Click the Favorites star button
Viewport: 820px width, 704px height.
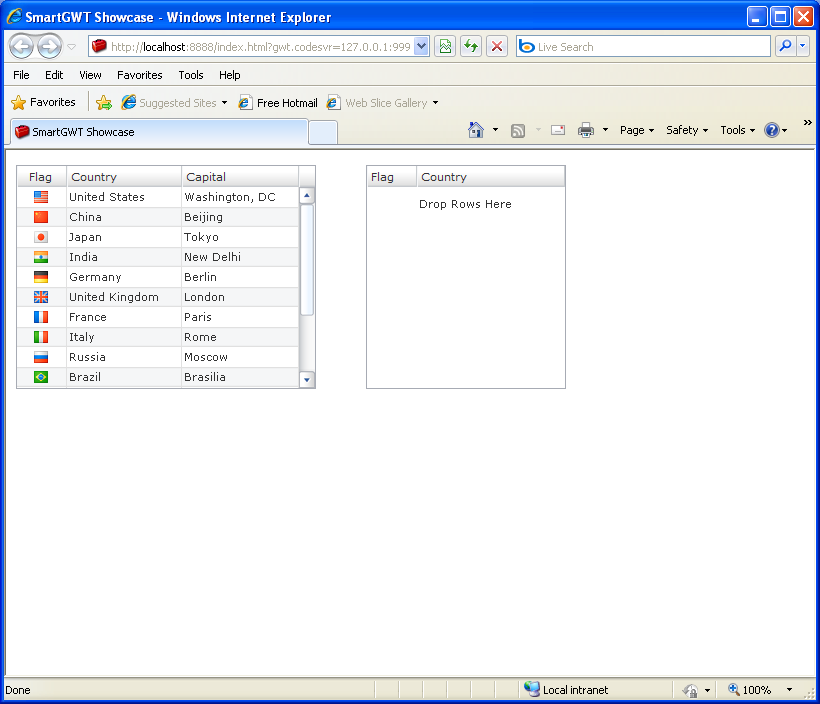[x=43, y=103]
